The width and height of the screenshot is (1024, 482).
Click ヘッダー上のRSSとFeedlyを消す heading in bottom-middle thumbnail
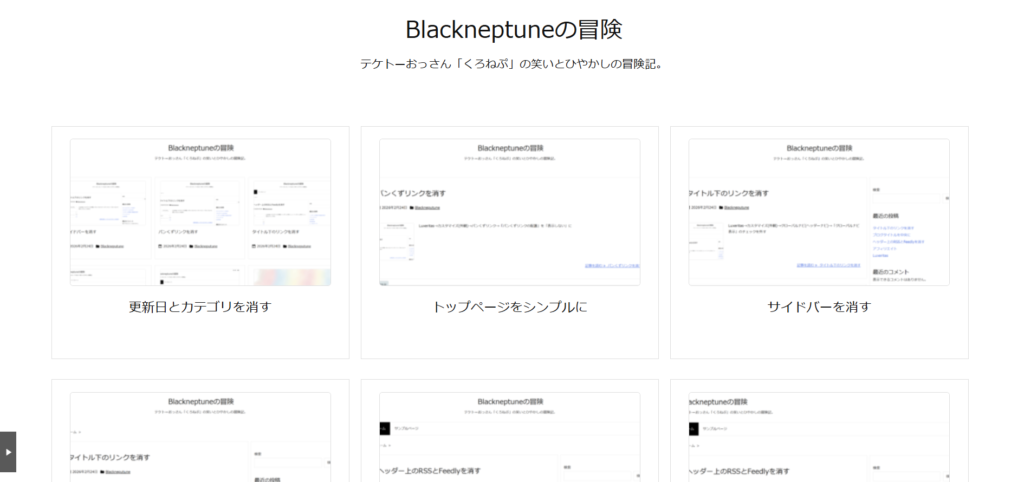tap(430, 471)
